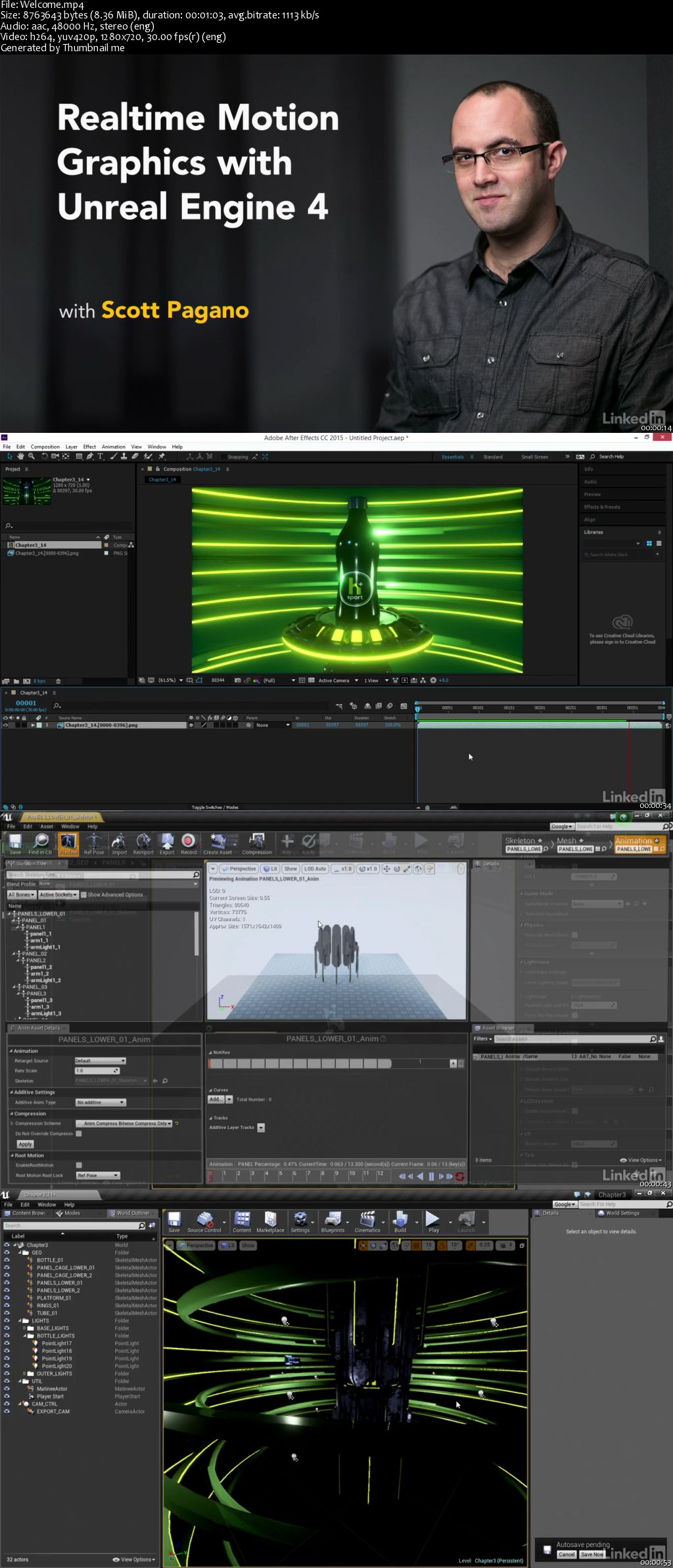Switch to the World Settings tab
Image resolution: width=673 pixels, height=1568 pixels.
tap(618, 1213)
